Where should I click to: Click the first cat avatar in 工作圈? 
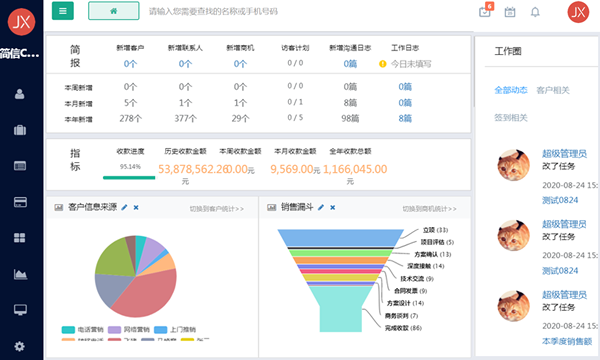514,165
